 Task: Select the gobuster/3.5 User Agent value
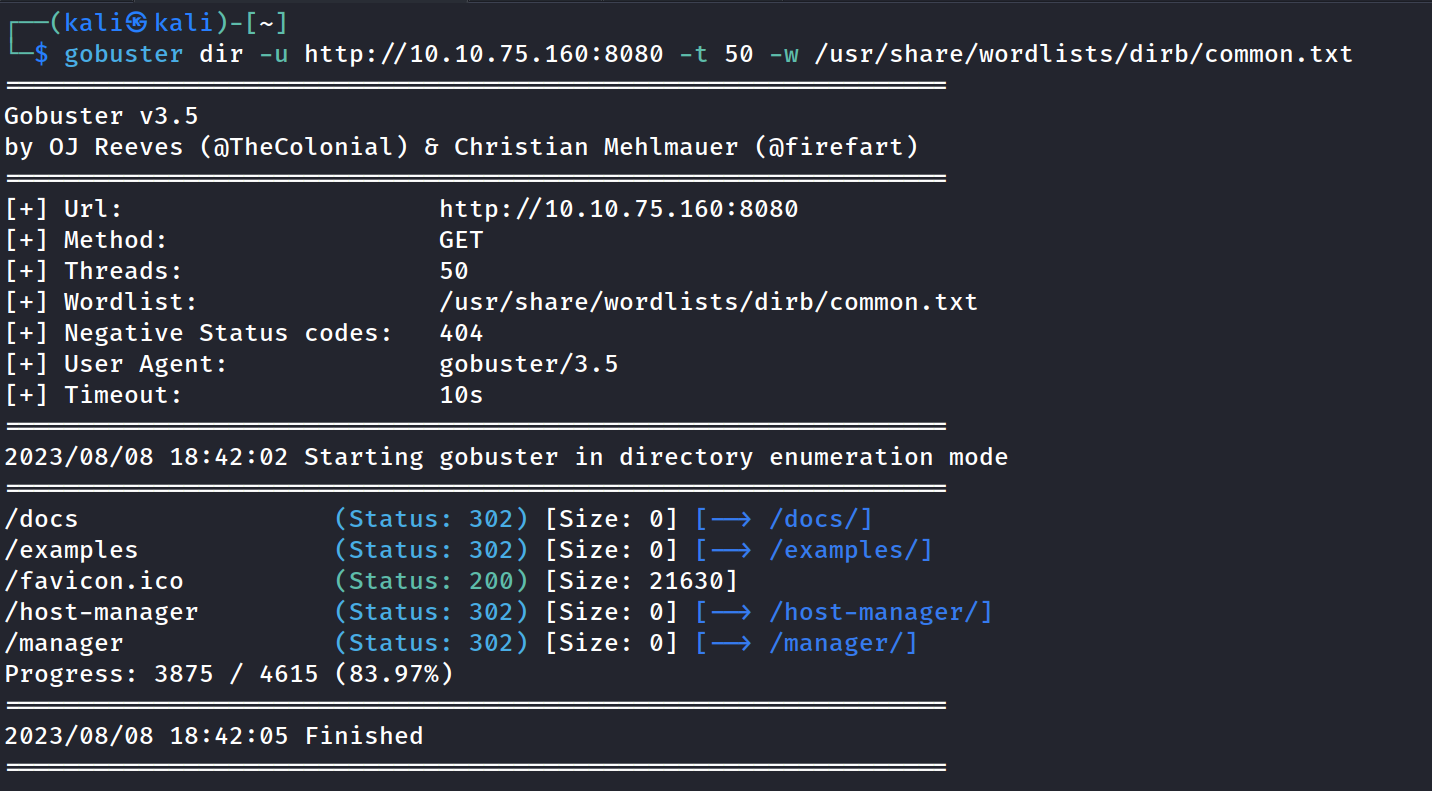528,364
